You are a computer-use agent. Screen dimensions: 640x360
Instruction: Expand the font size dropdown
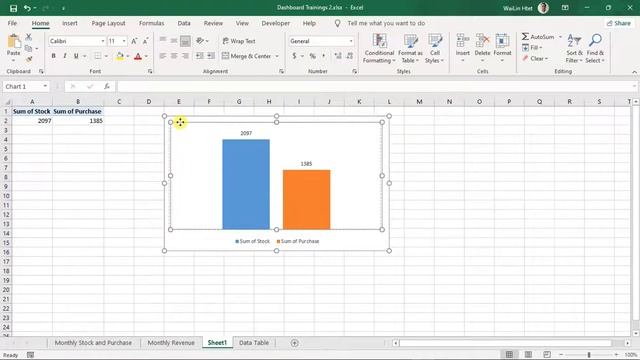click(x=124, y=41)
